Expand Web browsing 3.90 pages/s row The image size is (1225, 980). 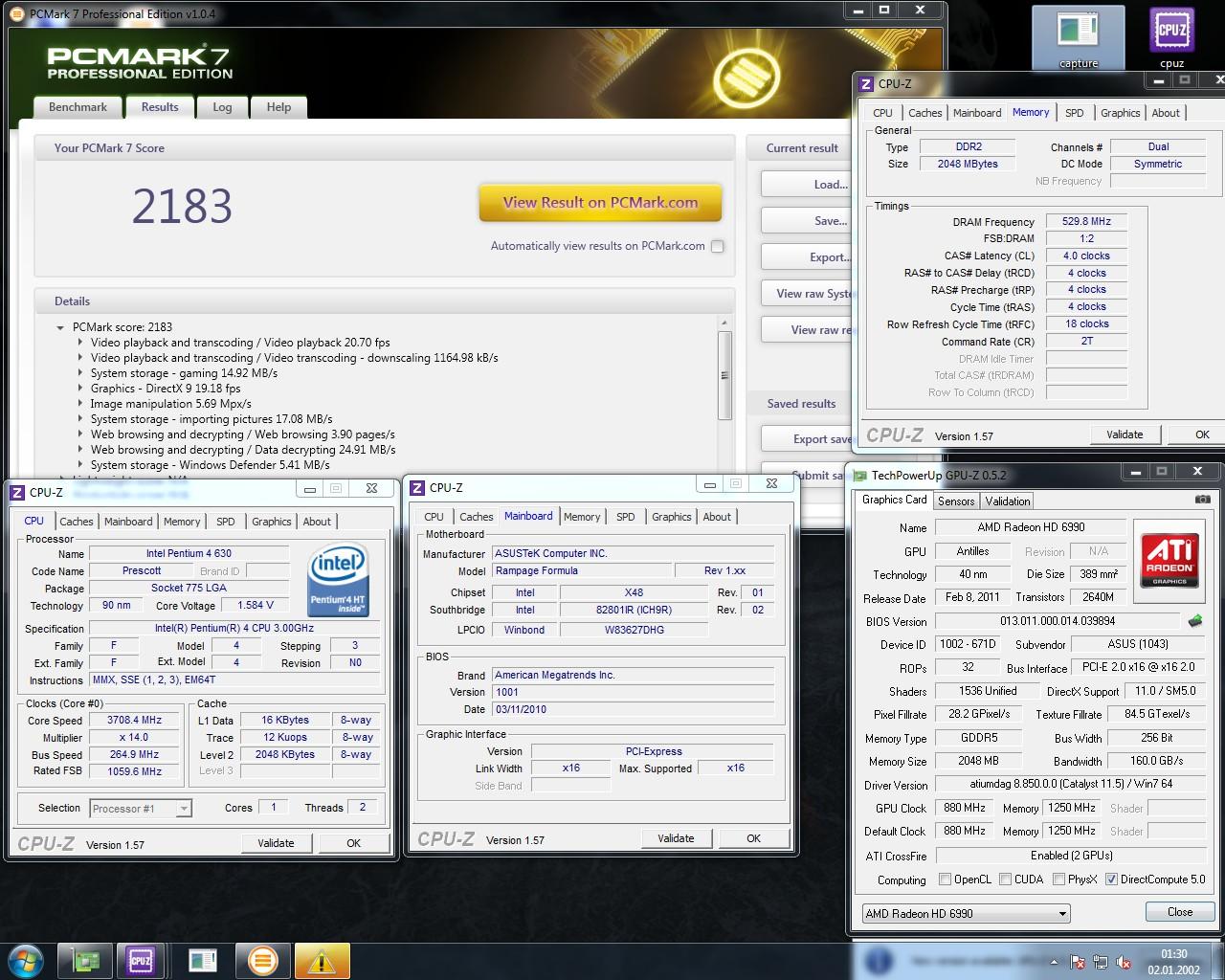(x=80, y=434)
